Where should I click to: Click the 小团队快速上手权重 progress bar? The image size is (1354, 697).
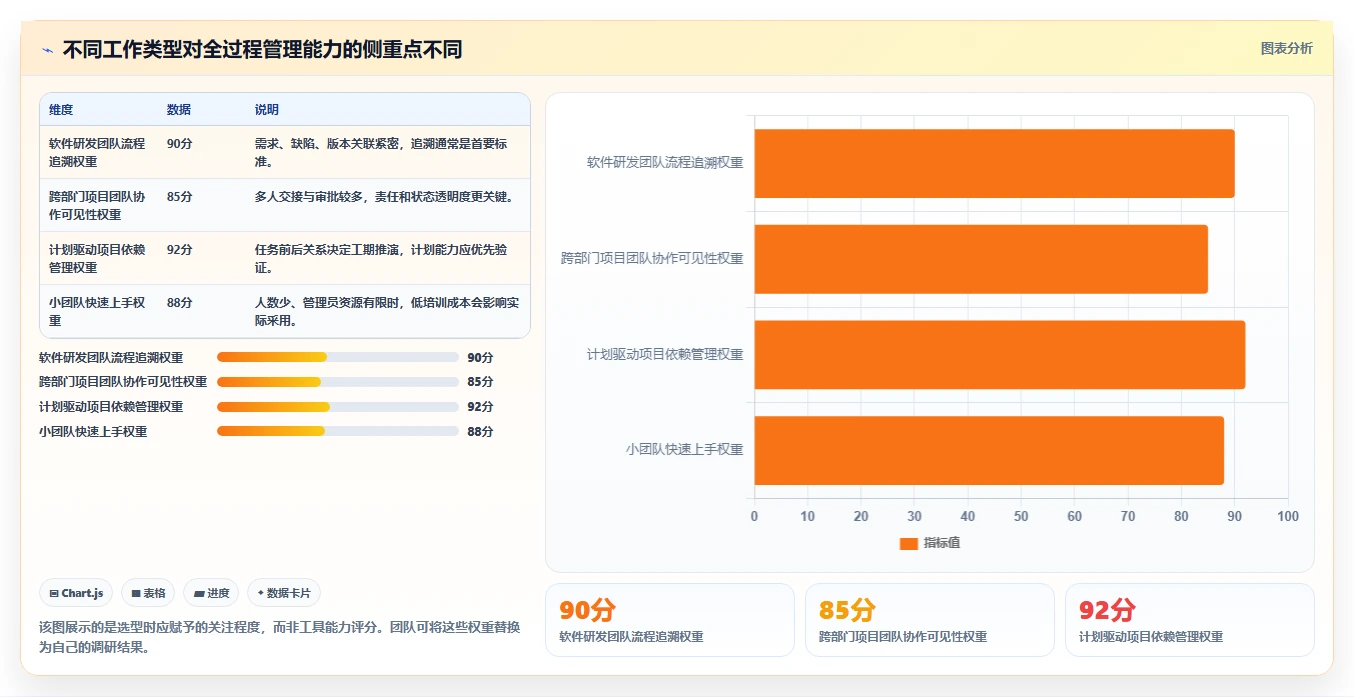pos(338,432)
